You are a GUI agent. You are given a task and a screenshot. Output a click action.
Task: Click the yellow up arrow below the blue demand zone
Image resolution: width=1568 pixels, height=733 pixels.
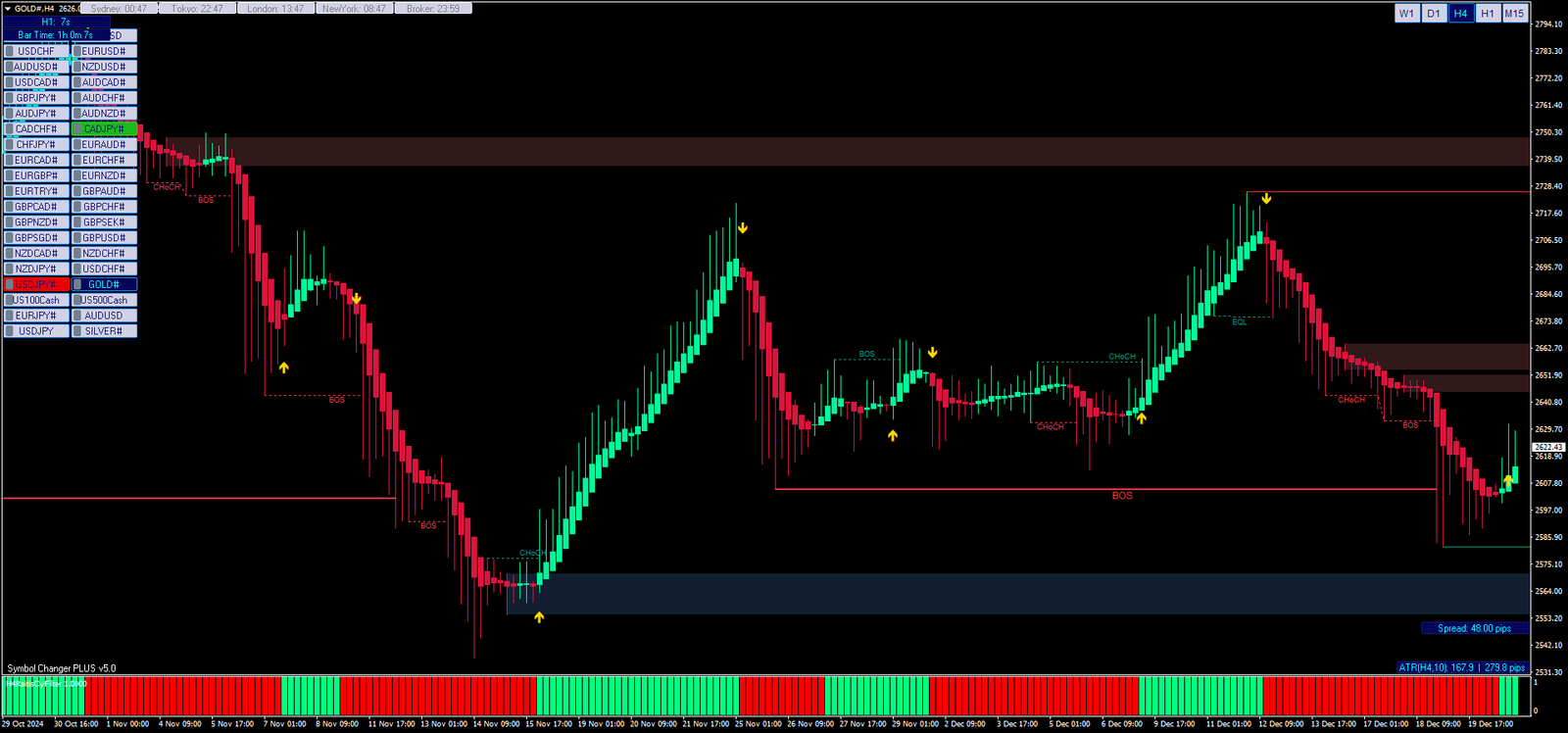tap(539, 617)
